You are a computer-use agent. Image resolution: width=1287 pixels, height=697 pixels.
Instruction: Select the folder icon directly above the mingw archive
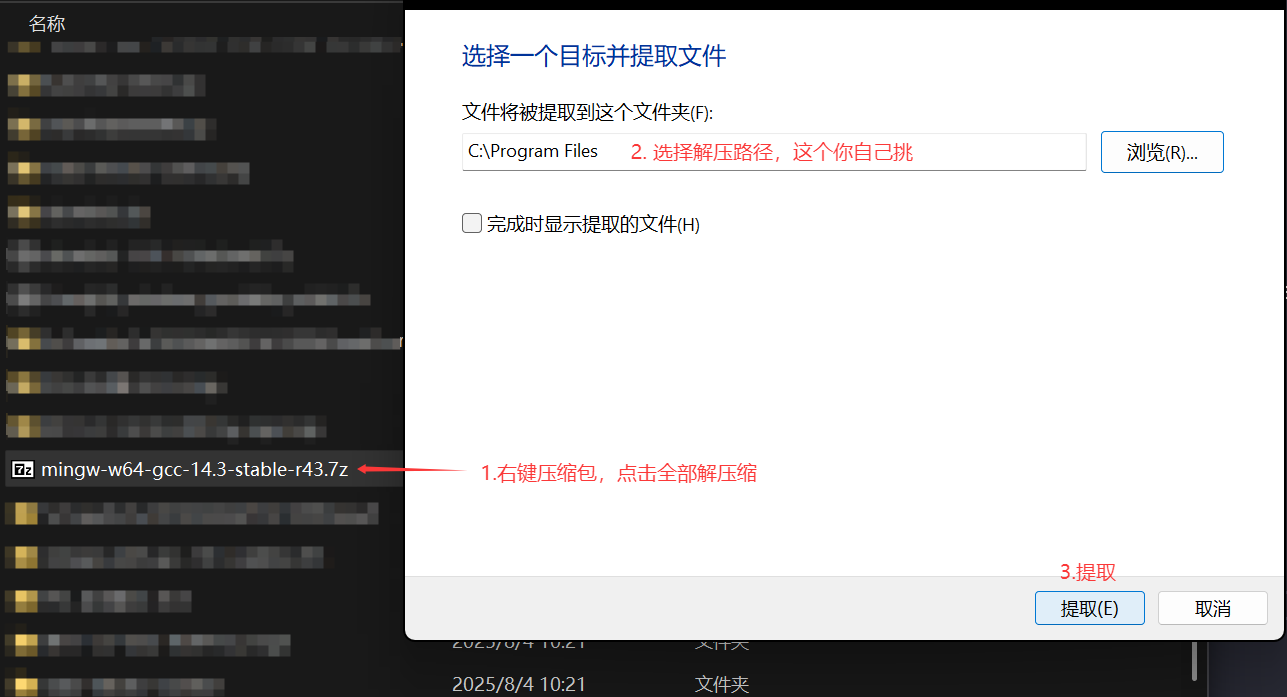pyautogui.click(x=24, y=427)
